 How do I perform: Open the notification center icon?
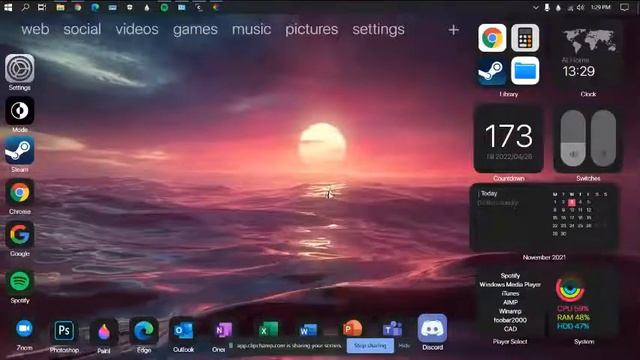[624, 7]
